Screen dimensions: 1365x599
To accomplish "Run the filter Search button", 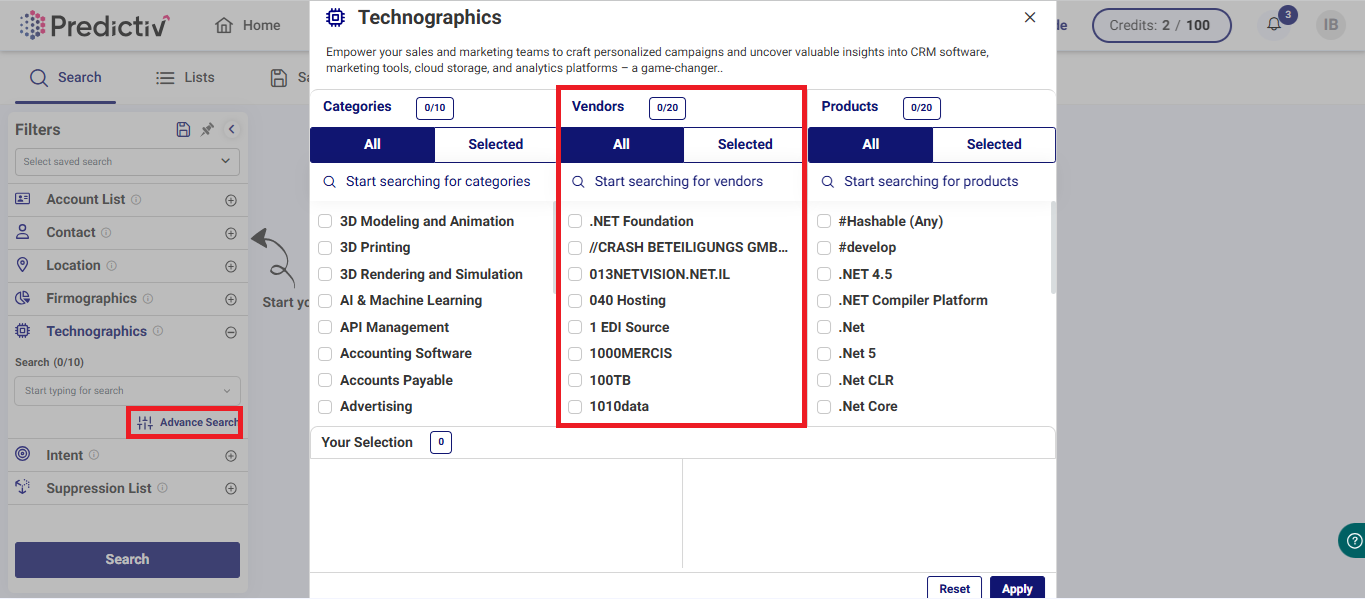I will (127, 559).
